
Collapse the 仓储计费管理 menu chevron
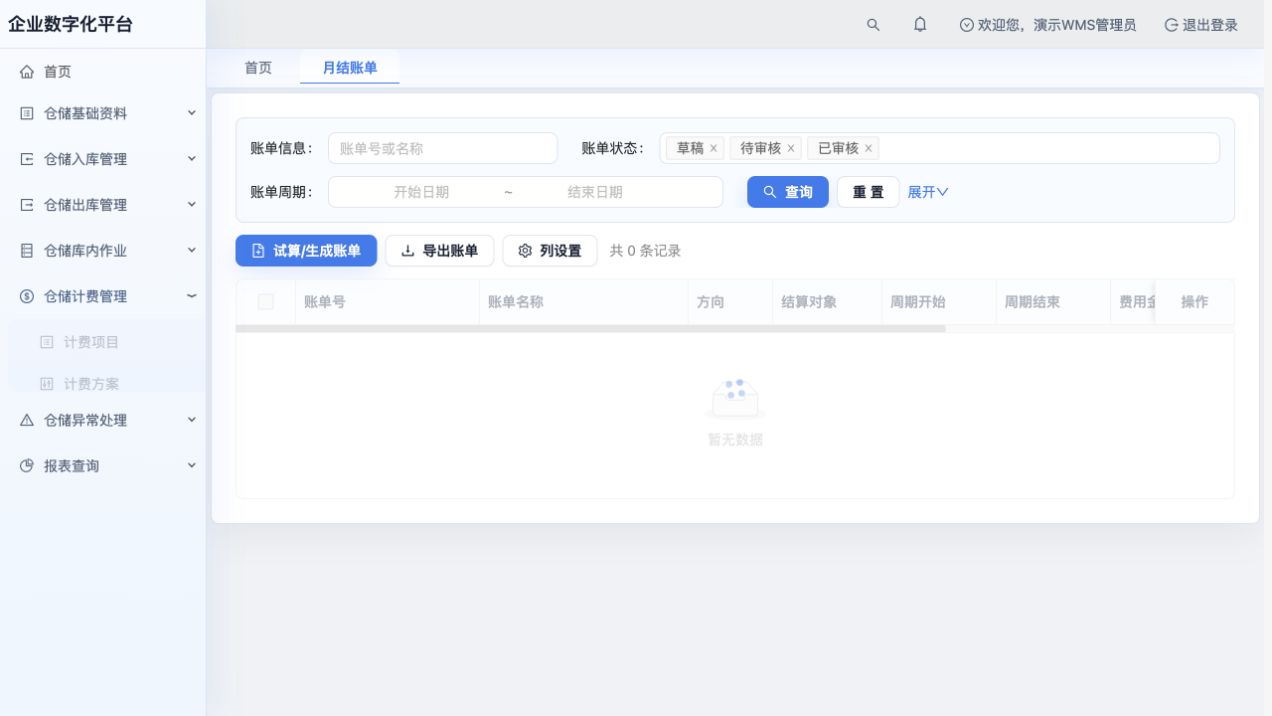(x=192, y=296)
